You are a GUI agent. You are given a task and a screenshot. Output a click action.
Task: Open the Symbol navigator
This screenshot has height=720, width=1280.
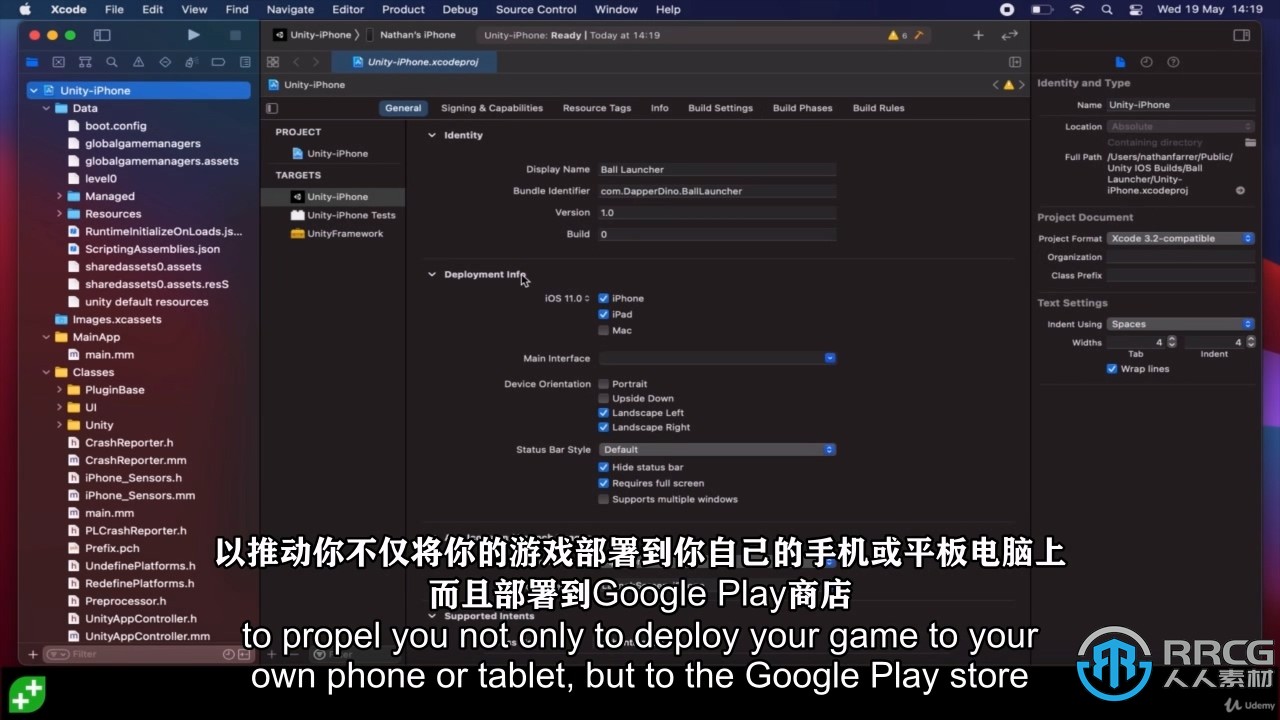(86, 62)
